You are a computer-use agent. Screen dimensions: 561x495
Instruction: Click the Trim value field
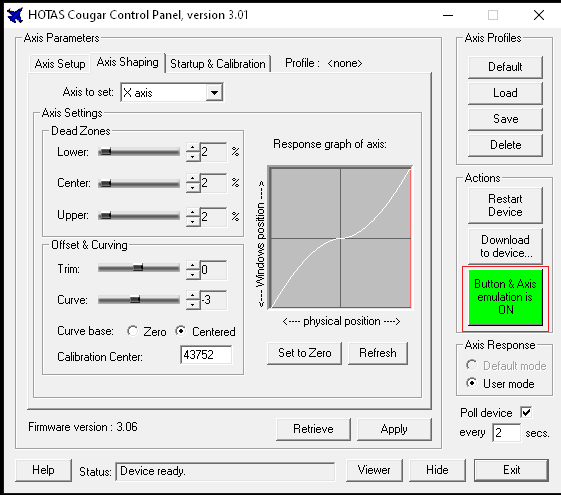(213, 270)
